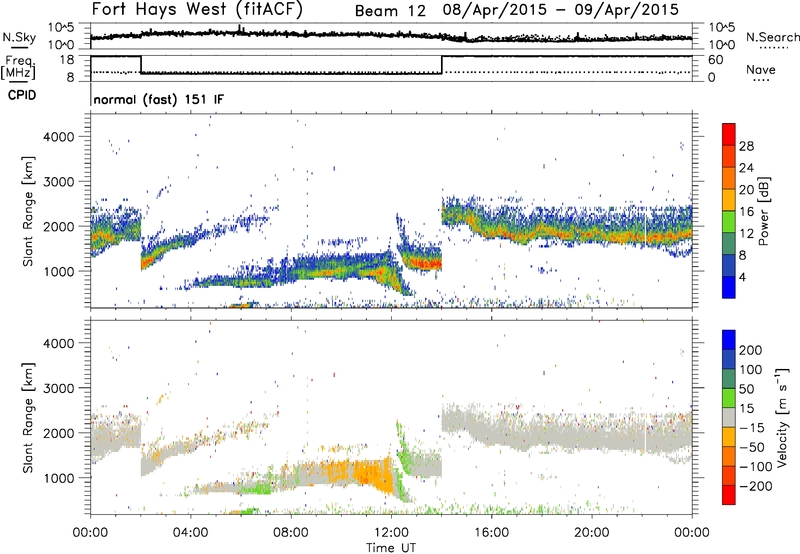
Task: Click the 'N.Search' legend label
Action: coord(772,37)
